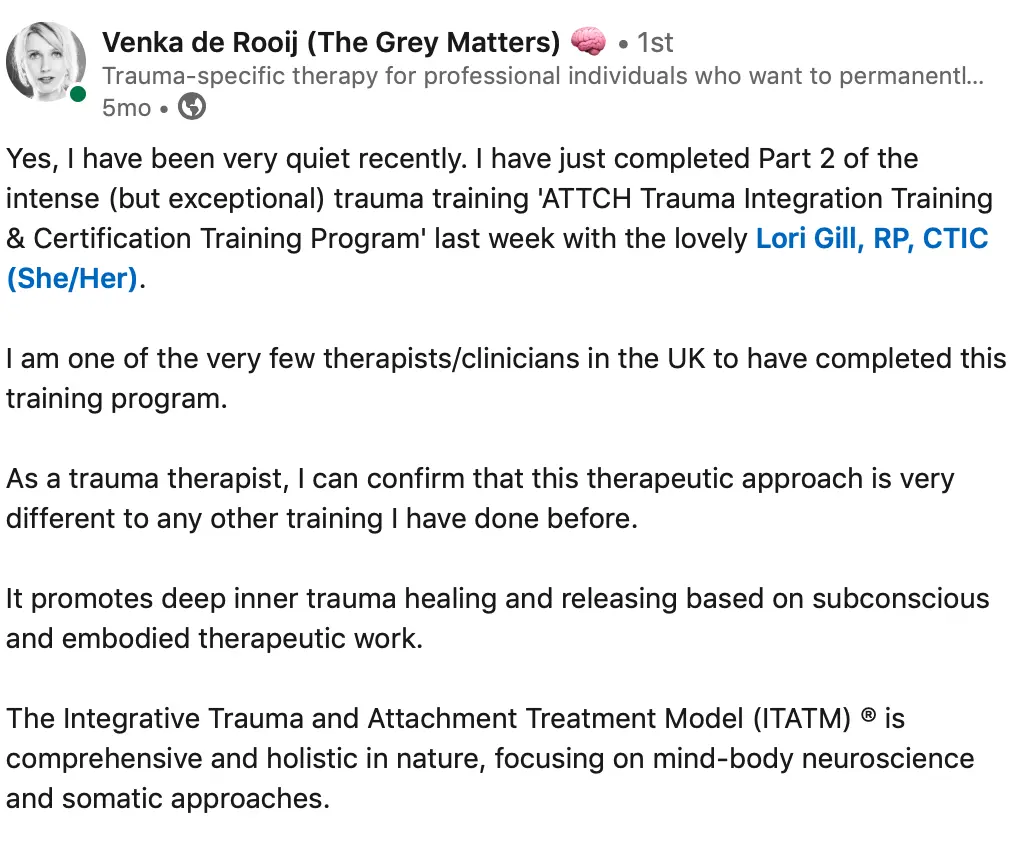Image resolution: width=1020 pixels, height=842 pixels.
Task: Click the (She/Her) mention link text
Action: tap(72, 279)
